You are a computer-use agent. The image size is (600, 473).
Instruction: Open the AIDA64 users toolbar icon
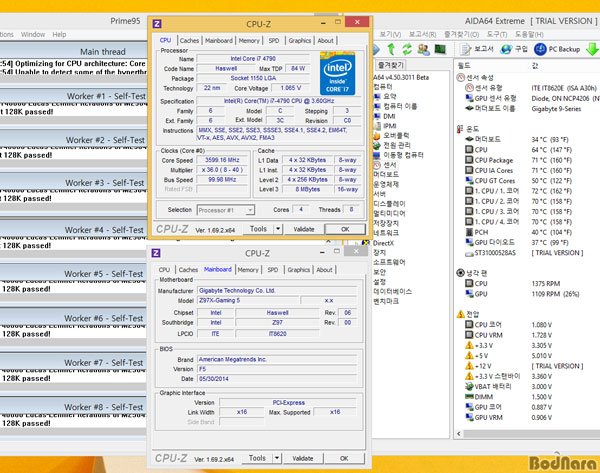[424, 49]
